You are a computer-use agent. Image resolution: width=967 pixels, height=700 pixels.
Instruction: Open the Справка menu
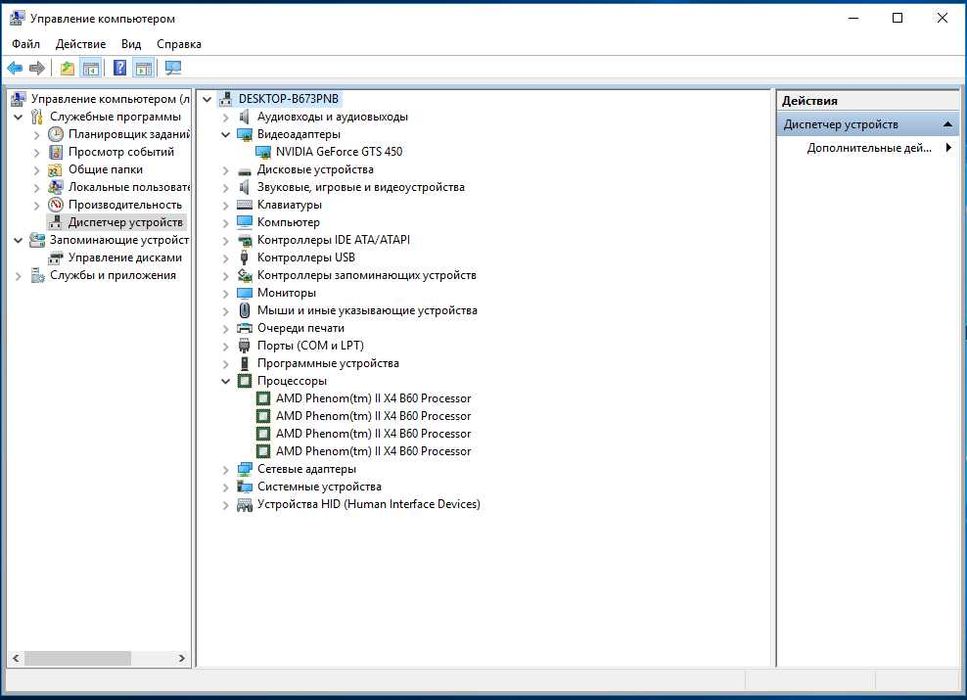tap(179, 44)
